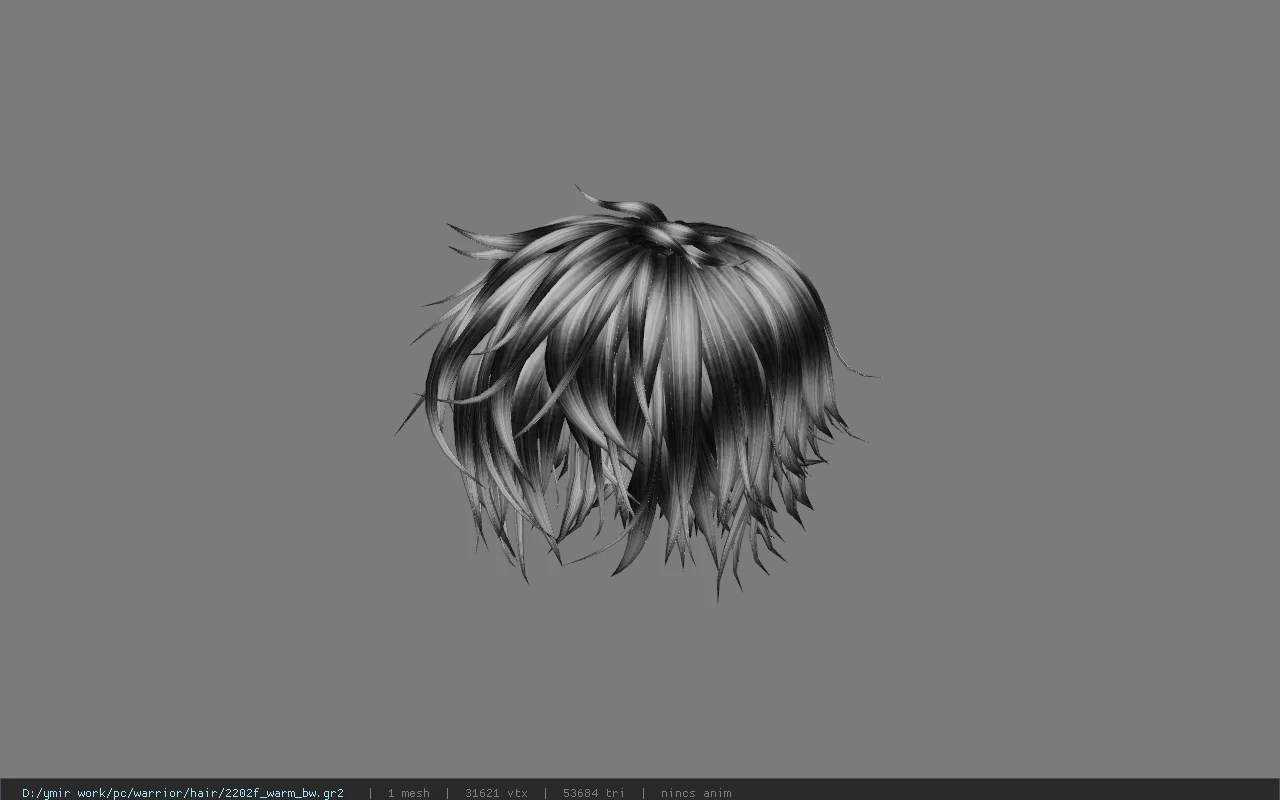The height and width of the screenshot is (800, 1280).
Task: Select the hair mesh model in viewport
Action: [x=636, y=393]
